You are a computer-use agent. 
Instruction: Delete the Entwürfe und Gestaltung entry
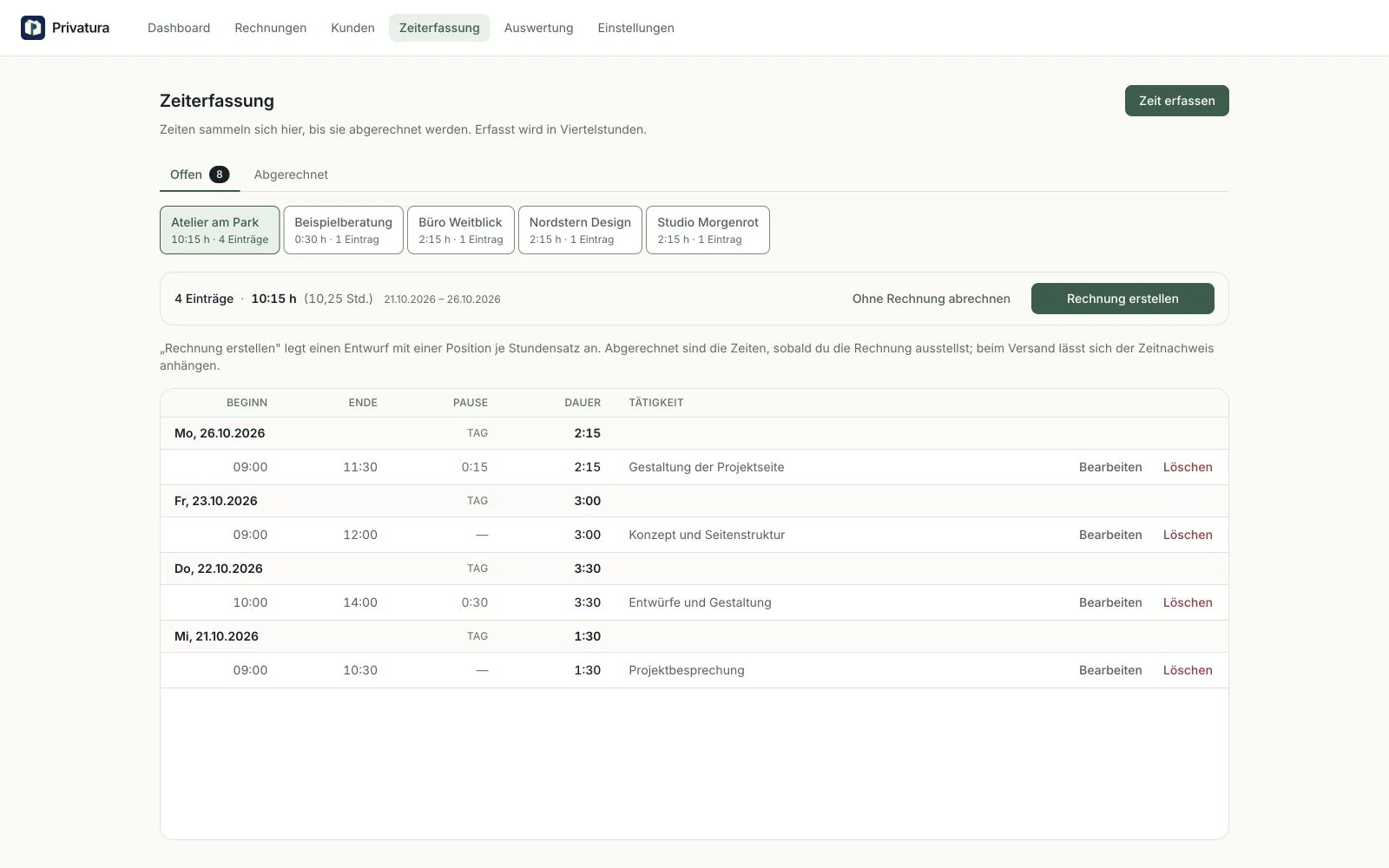pyautogui.click(x=1188, y=602)
